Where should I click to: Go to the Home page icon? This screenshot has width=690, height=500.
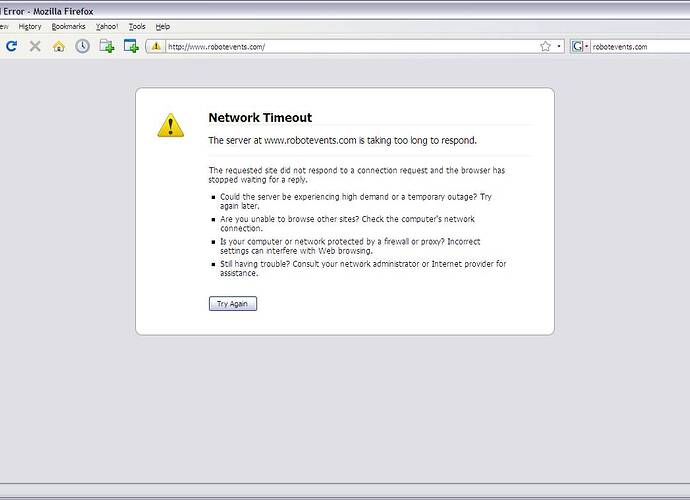click(x=59, y=46)
